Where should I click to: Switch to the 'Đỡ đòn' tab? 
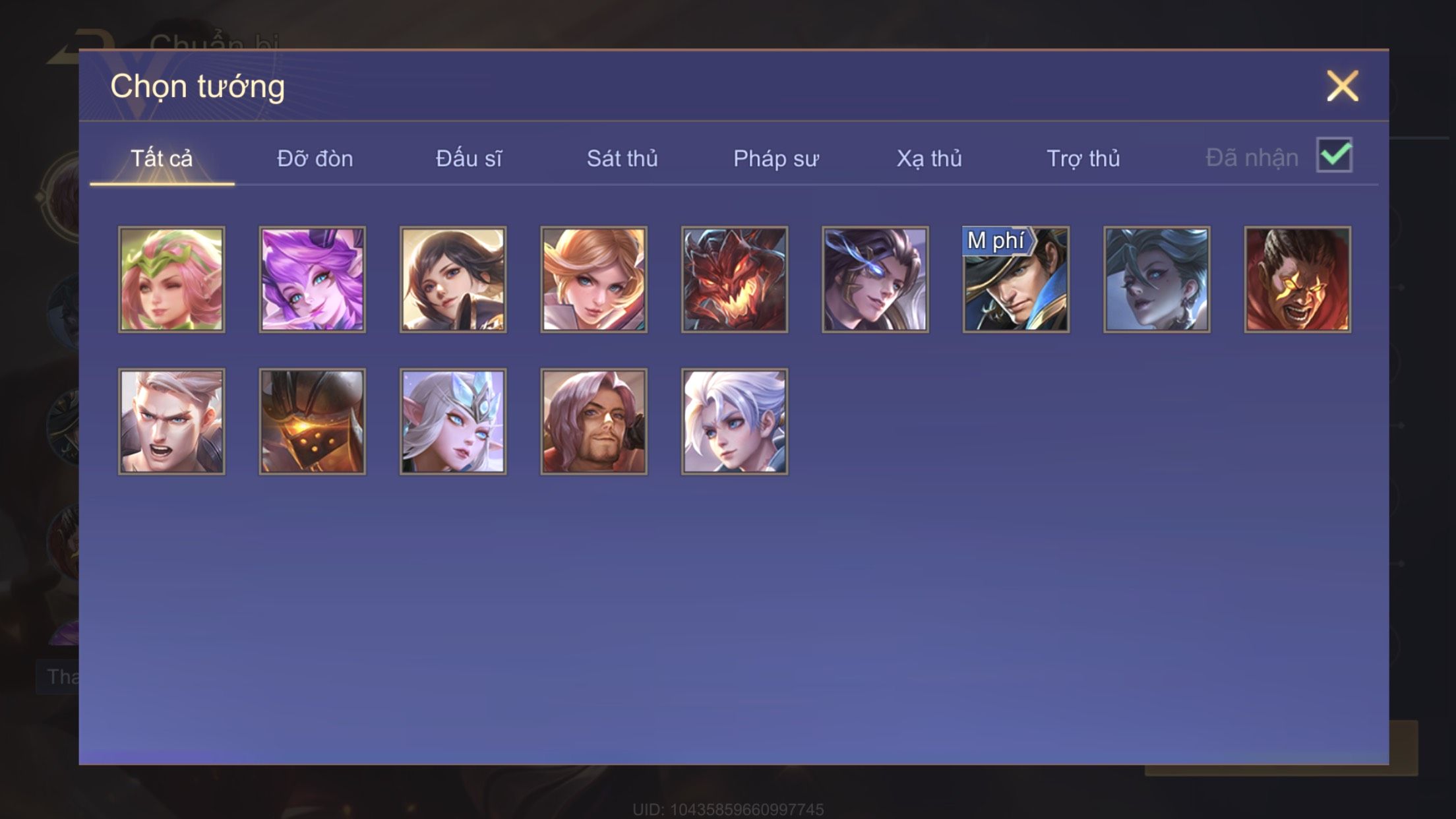click(x=315, y=159)
